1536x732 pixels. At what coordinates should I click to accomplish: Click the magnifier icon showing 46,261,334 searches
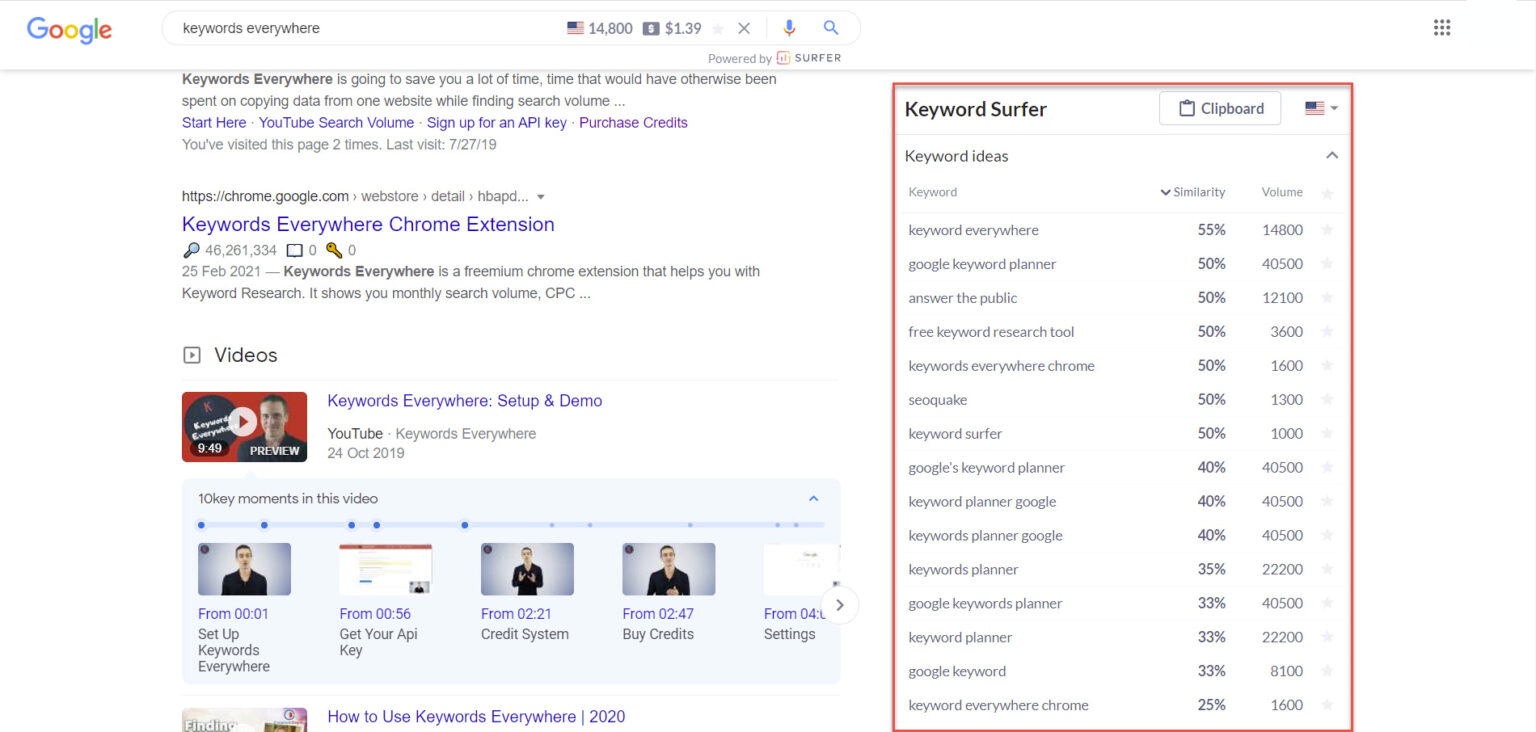point(192,248)
